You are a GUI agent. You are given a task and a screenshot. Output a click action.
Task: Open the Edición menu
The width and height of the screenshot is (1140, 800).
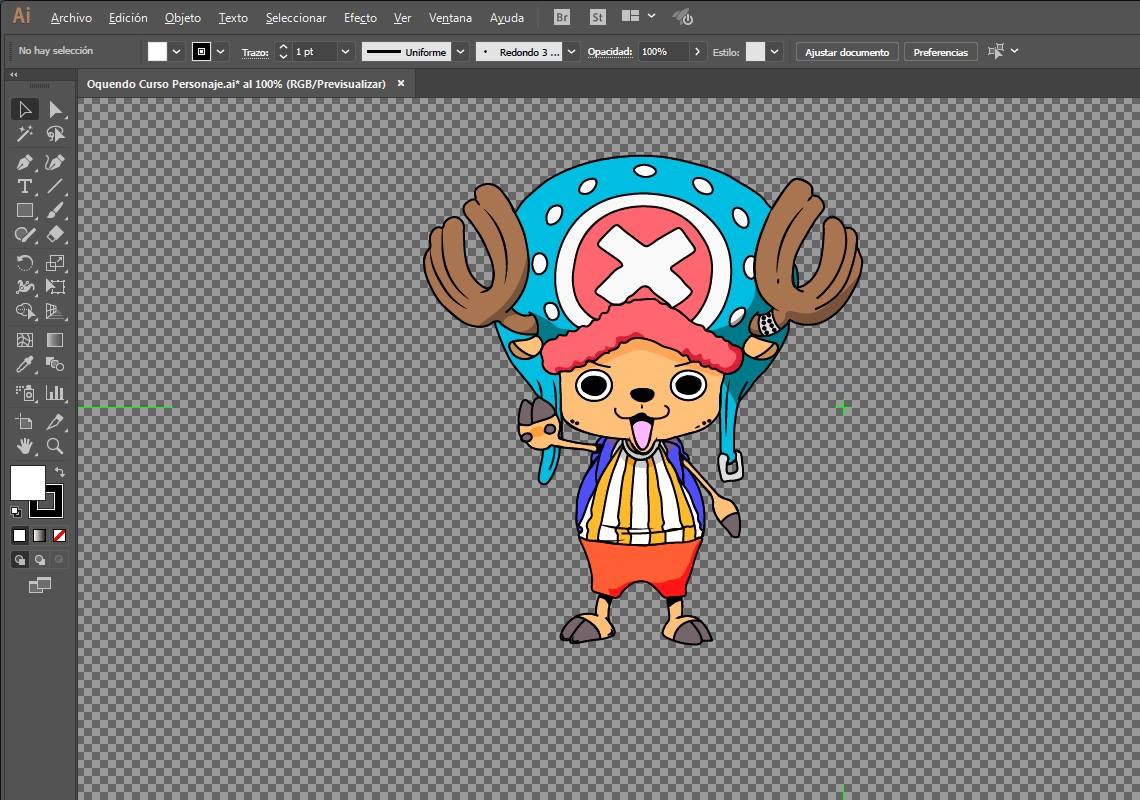click(128, 17)
